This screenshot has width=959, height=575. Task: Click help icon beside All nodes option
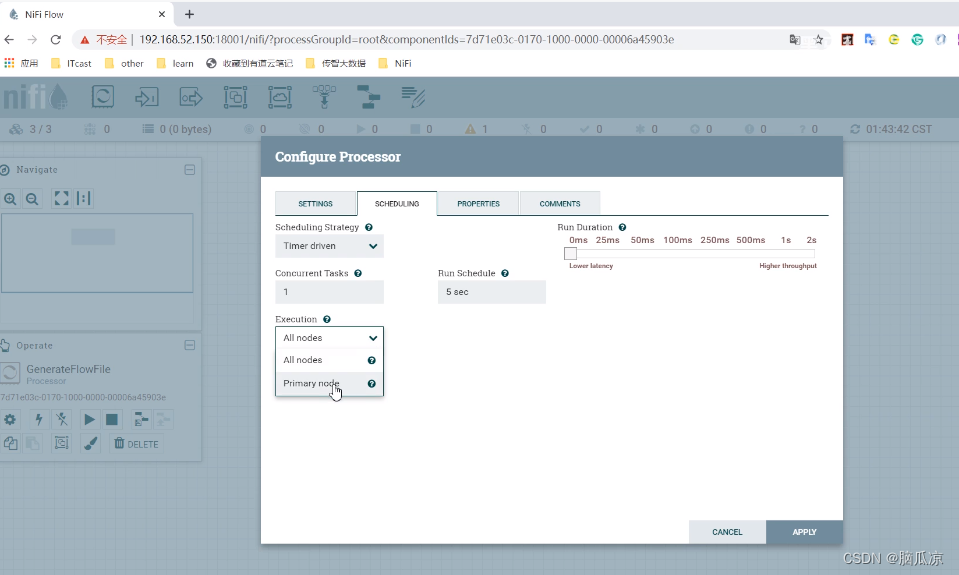click(x=371, y=360)
